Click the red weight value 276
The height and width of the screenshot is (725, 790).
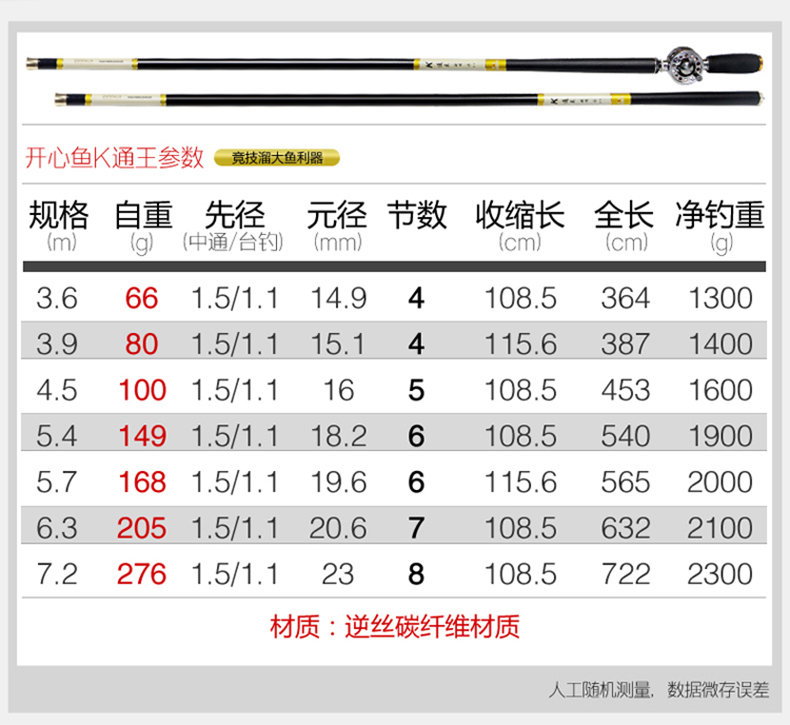coord(142,574)
